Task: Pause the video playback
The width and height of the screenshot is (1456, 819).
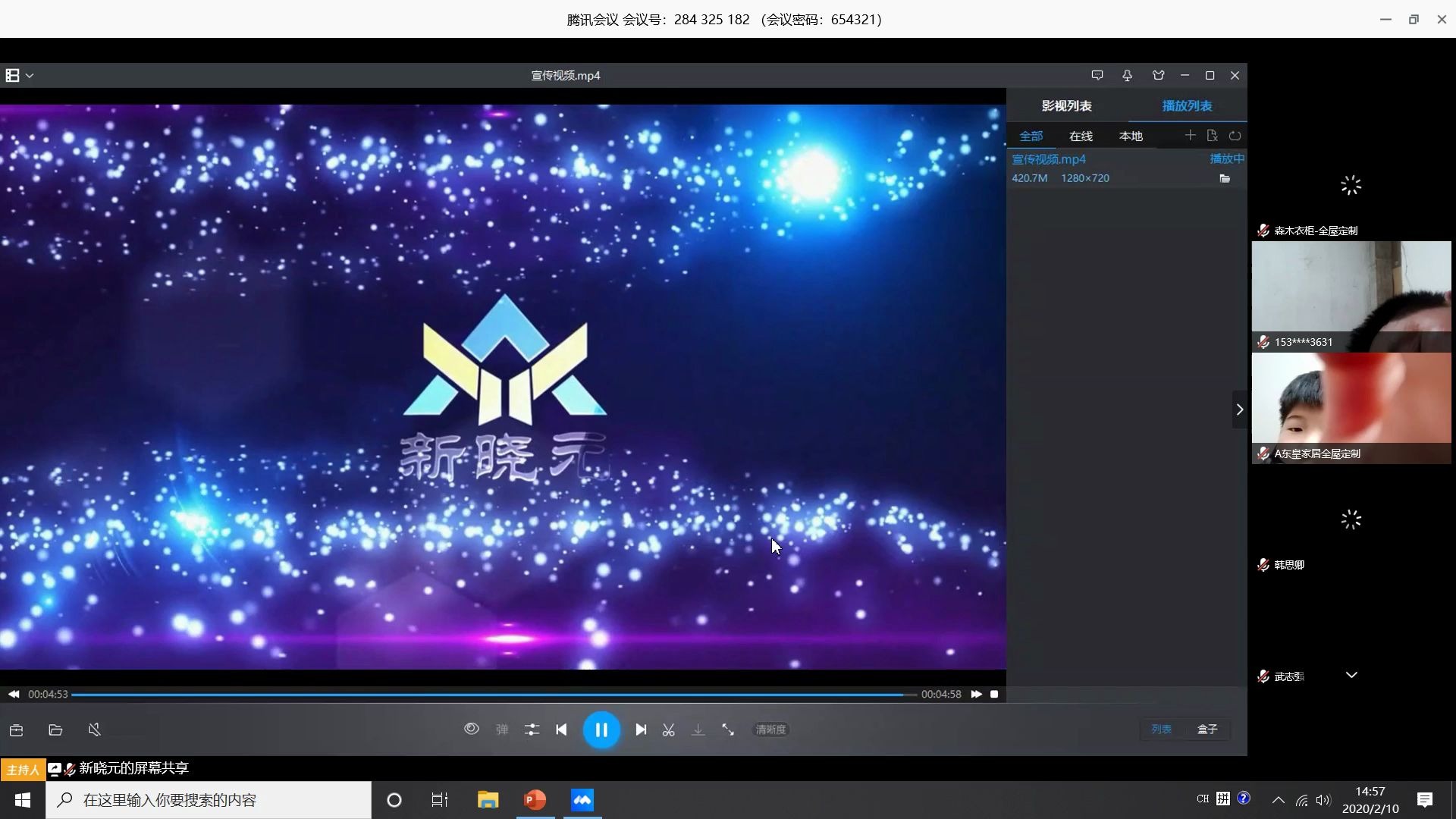Action: 601,730
